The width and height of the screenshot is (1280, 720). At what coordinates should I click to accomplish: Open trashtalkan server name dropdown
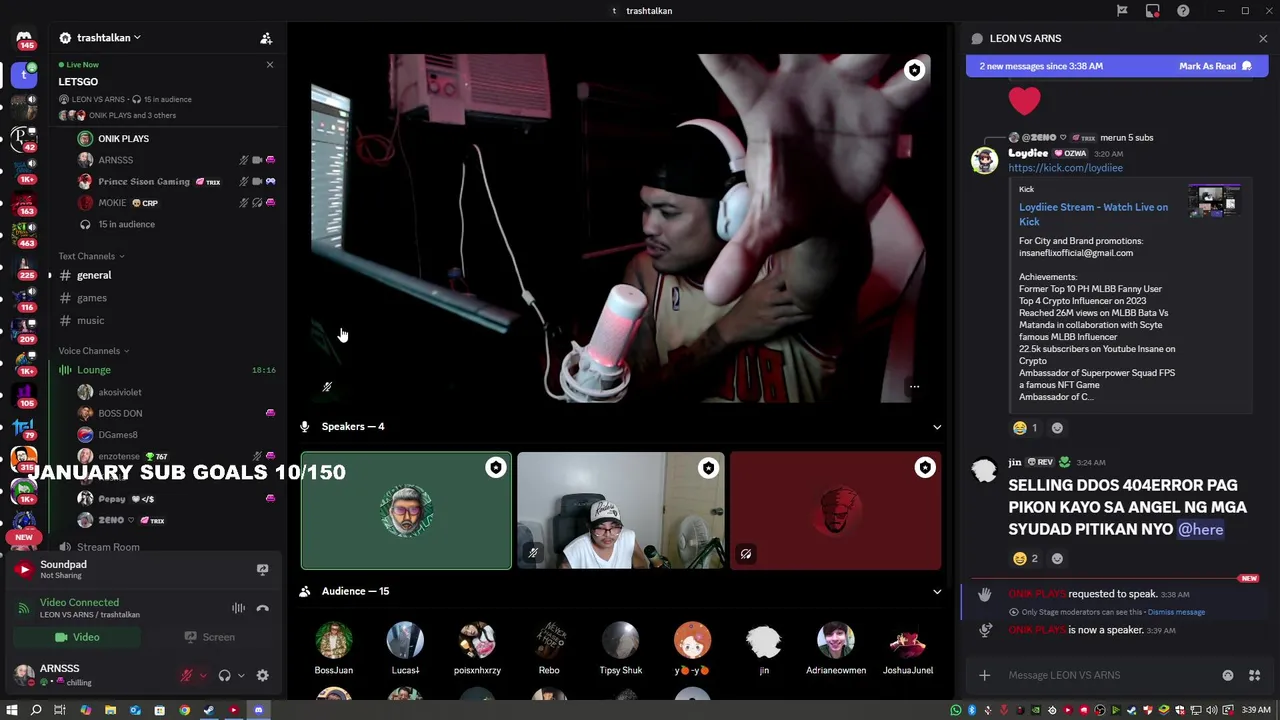tap(108, 38)
